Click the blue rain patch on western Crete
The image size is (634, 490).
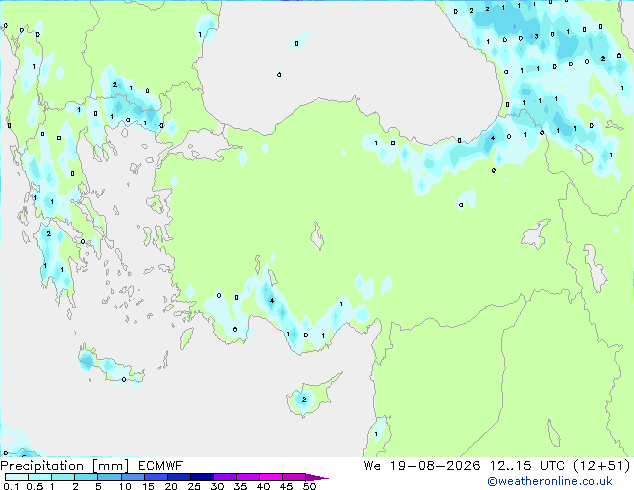pos(87,359)
